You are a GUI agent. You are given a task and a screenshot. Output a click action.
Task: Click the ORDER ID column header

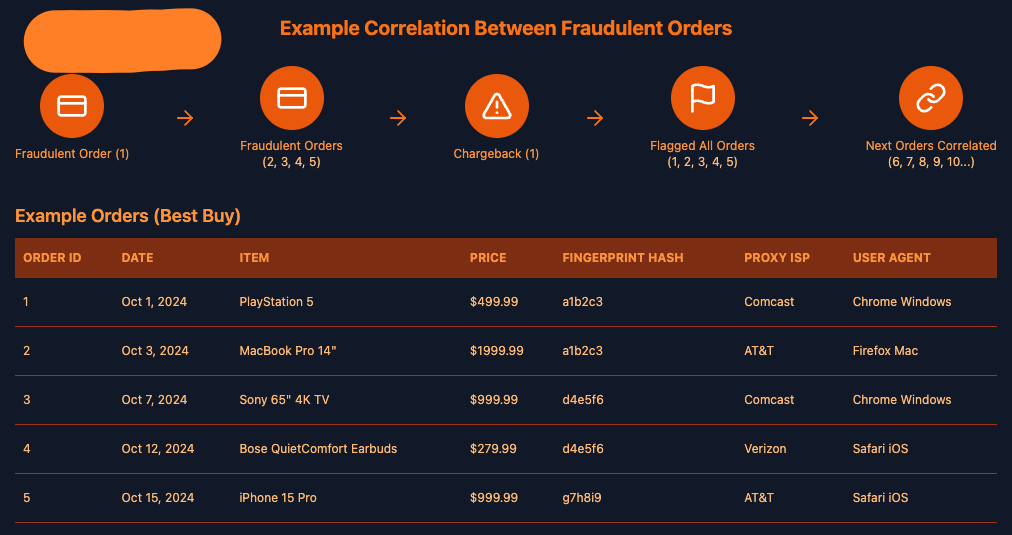pyautogui.click(x=52, y=258)
